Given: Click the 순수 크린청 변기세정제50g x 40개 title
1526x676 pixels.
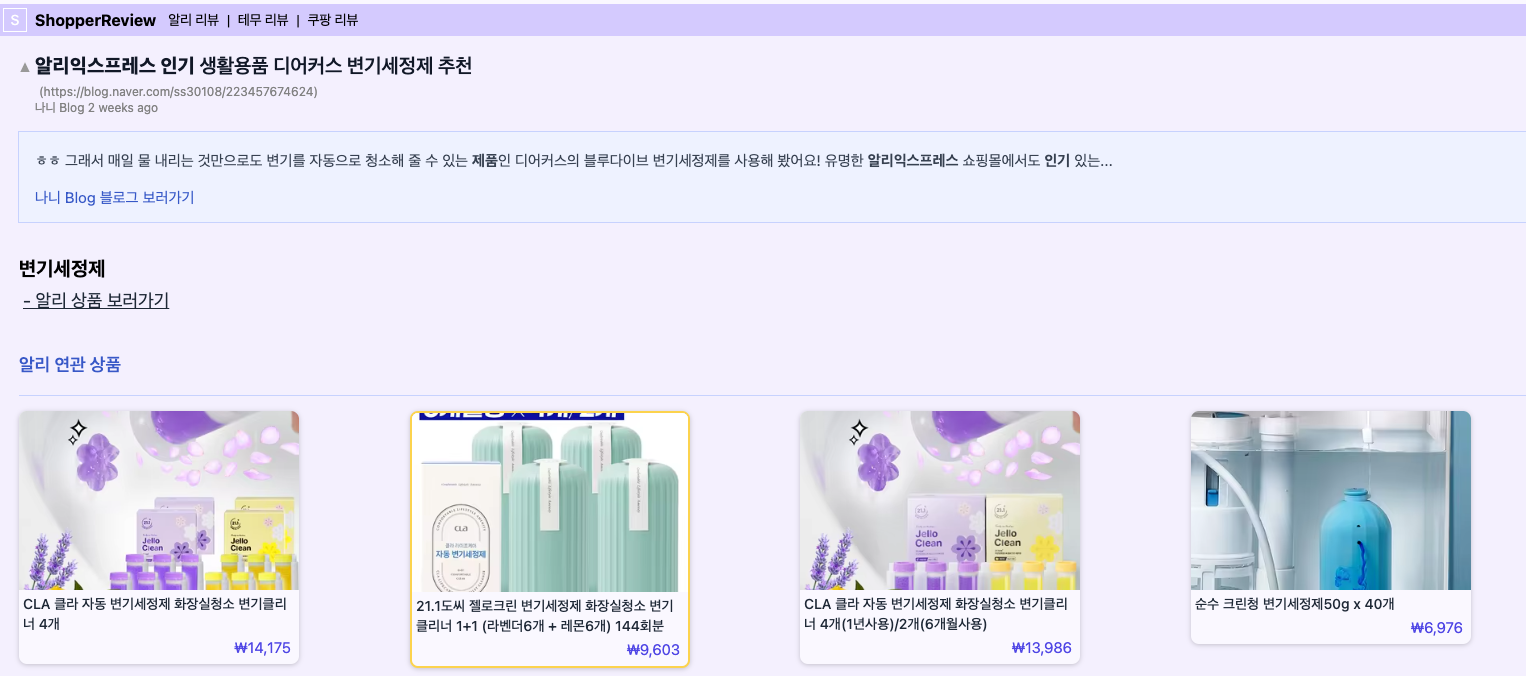Looking at the screenshot, I should coord(1295,604).
